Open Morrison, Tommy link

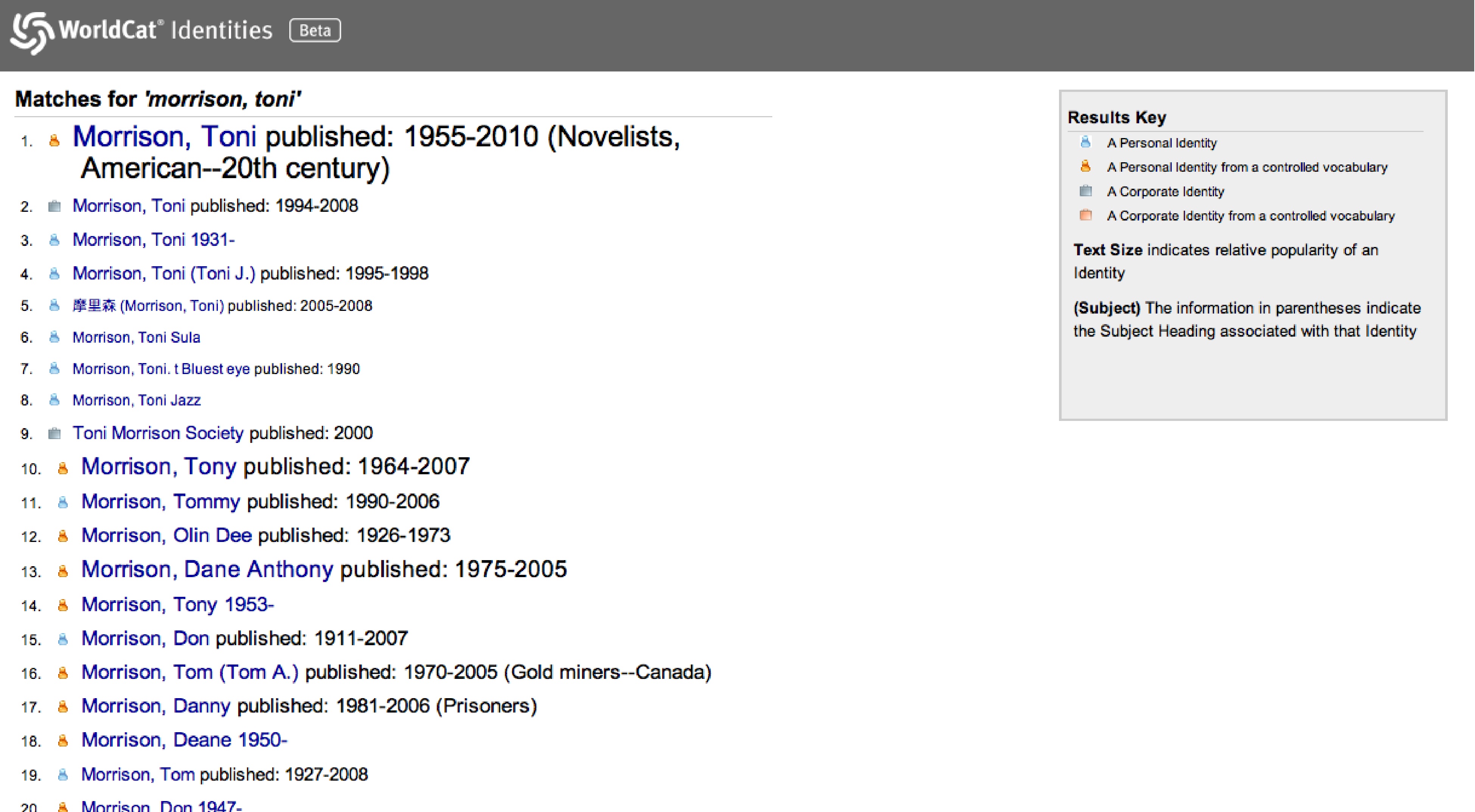click(160, 501)
